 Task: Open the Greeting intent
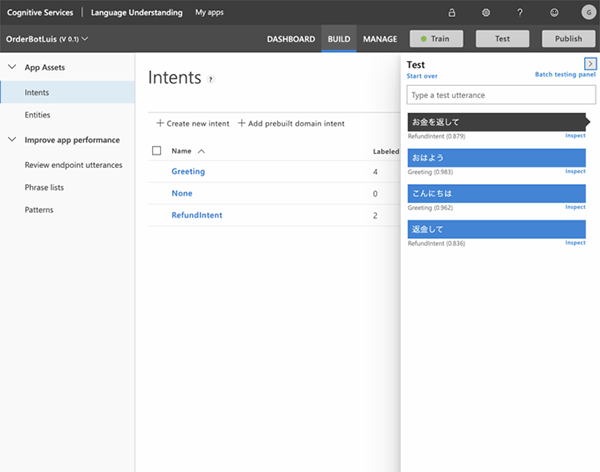click(x=188, y=171)
